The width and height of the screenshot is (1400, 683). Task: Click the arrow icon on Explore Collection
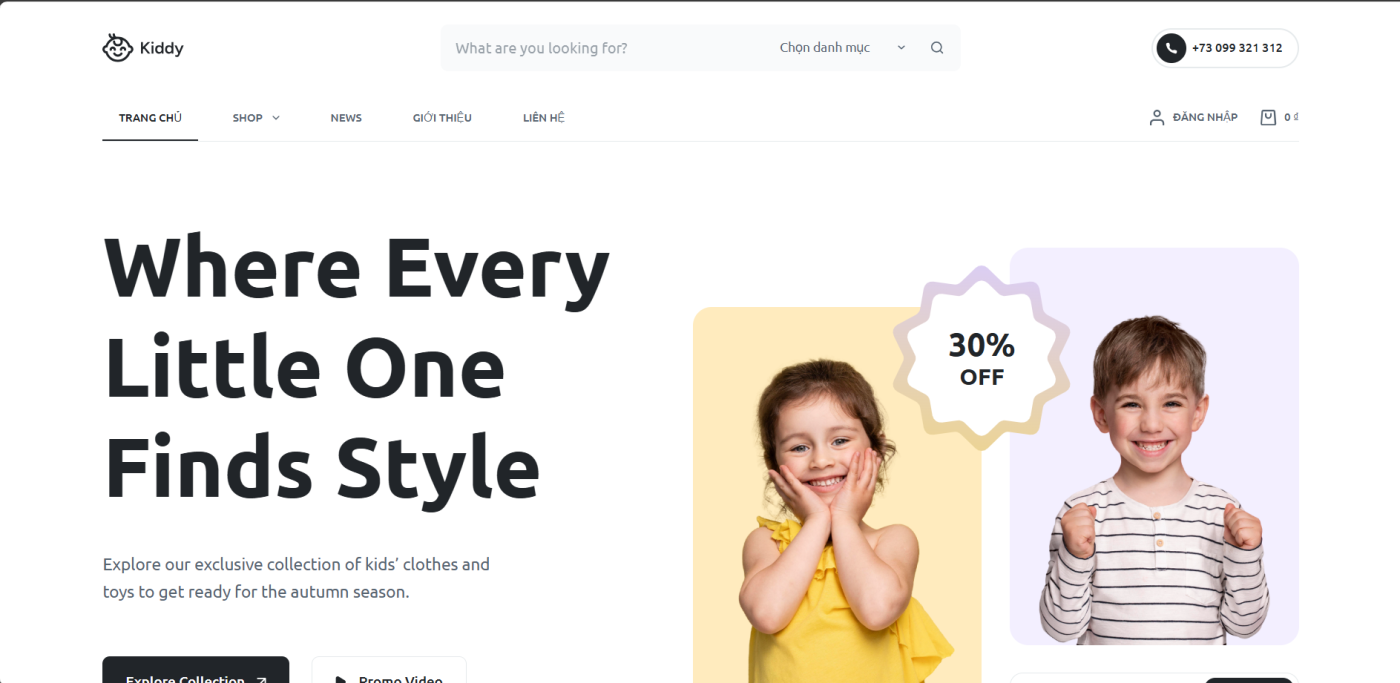262,680
